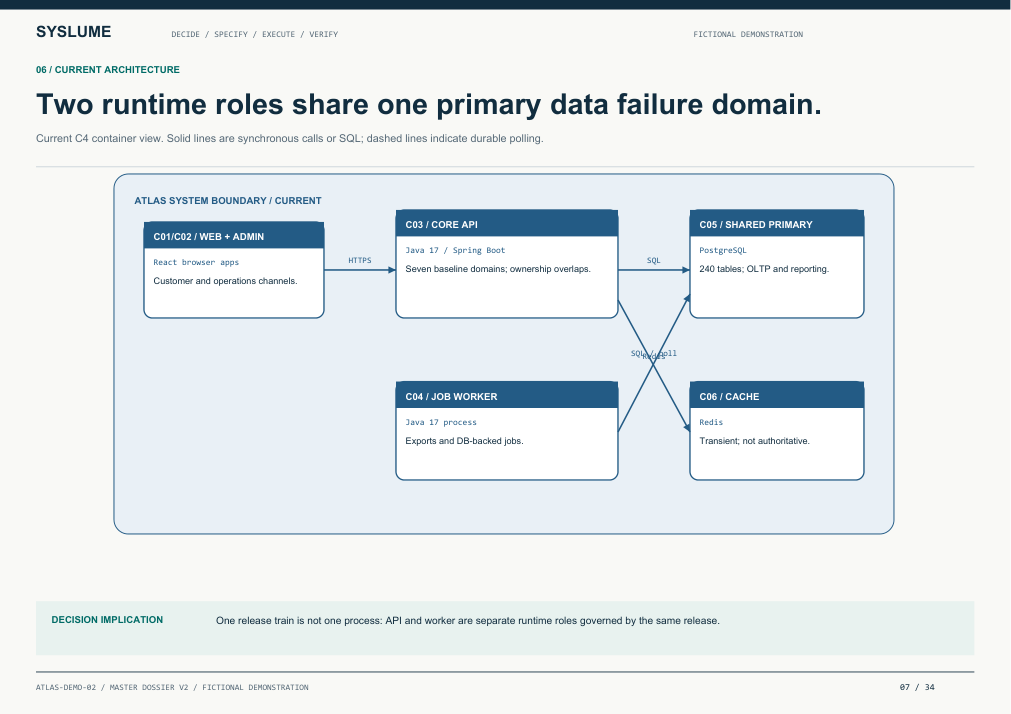Image resolution: width=1011 pixels, height=714 pixels.
Task: Click the '07 / 34' page number
Action: point(917,688)
